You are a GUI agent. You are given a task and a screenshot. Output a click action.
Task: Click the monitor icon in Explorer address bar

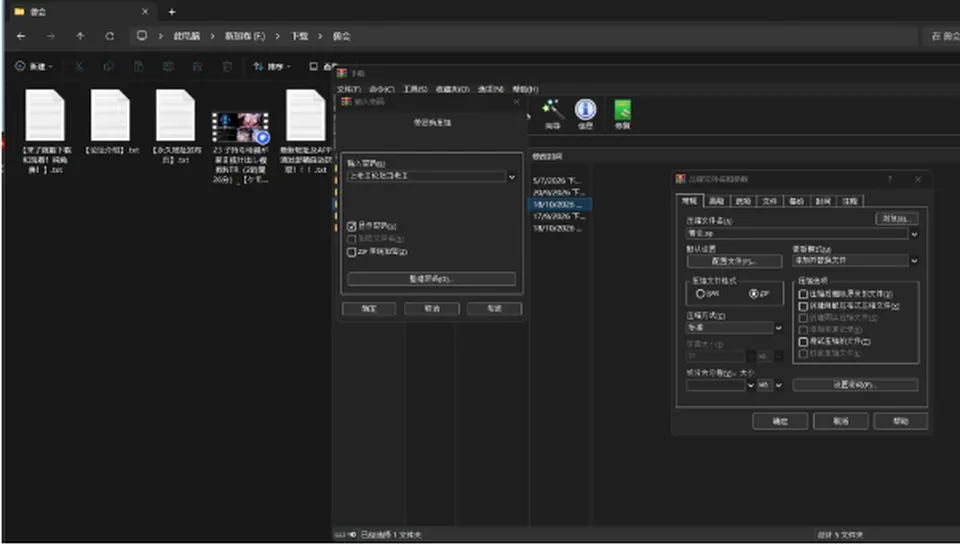pos(141,36)
